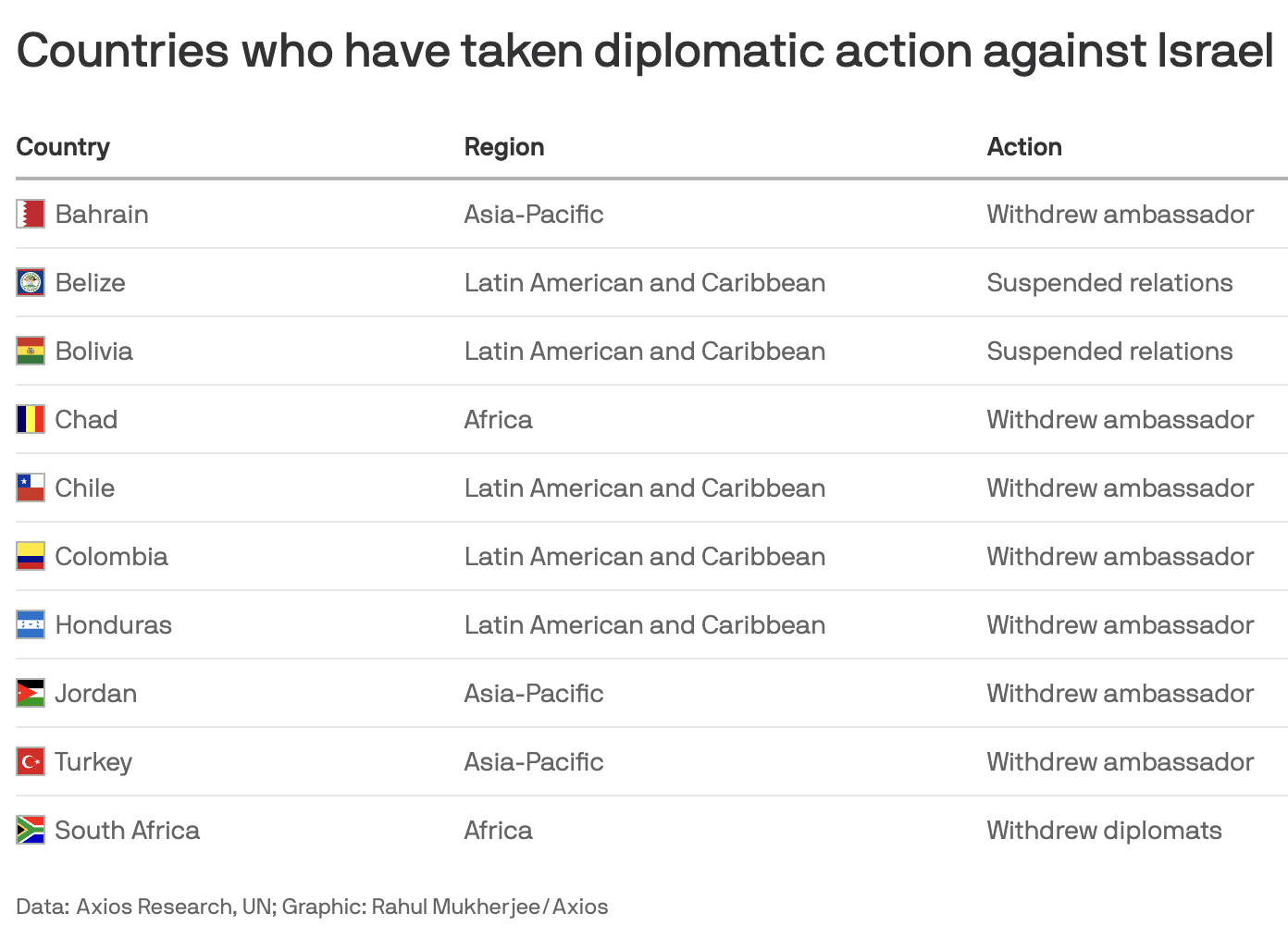This screenshot has height=938, width=1288.
Task: Click Belize's Suspended relations cell
Action: pos(1109,283)
